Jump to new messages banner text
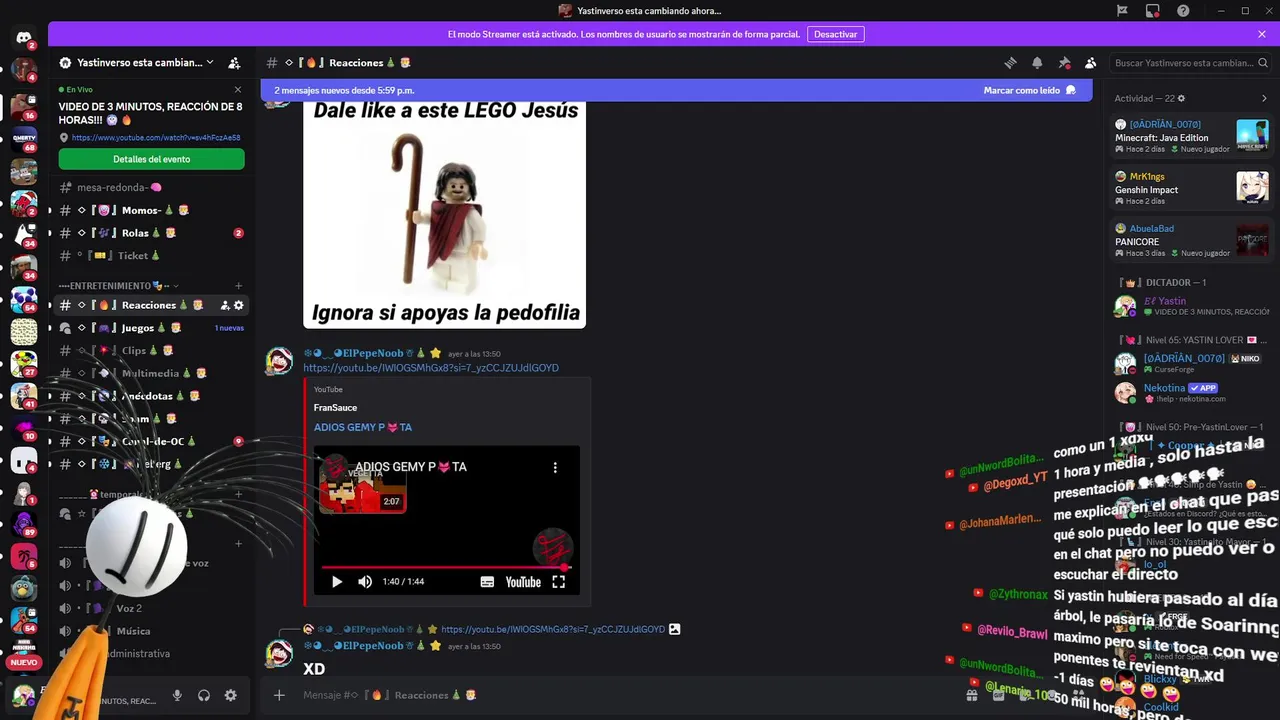Image resolution: width=1280 pixels, height=720 pixels. point(344,90)
